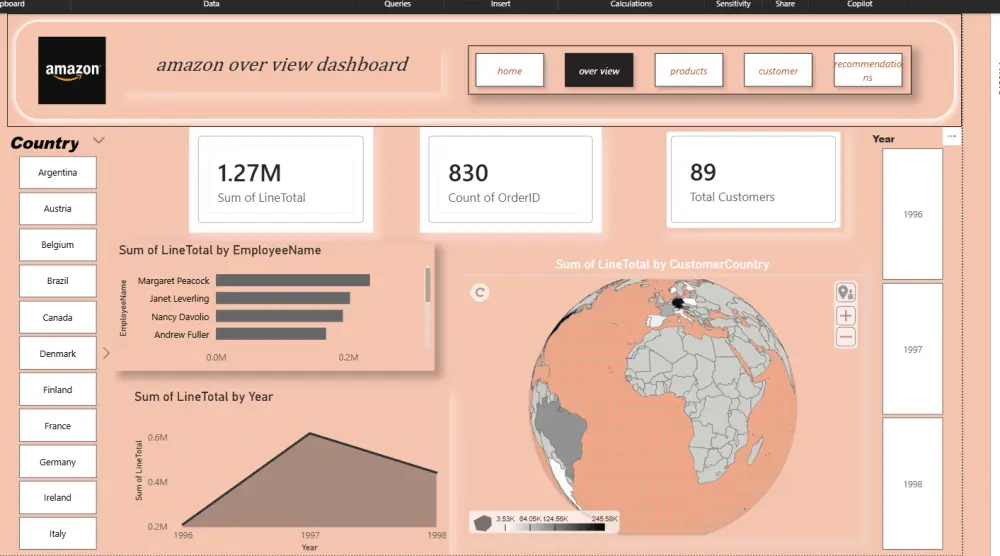
Task: Open the Queries ribbon group
Action: [x=397, y=4]
